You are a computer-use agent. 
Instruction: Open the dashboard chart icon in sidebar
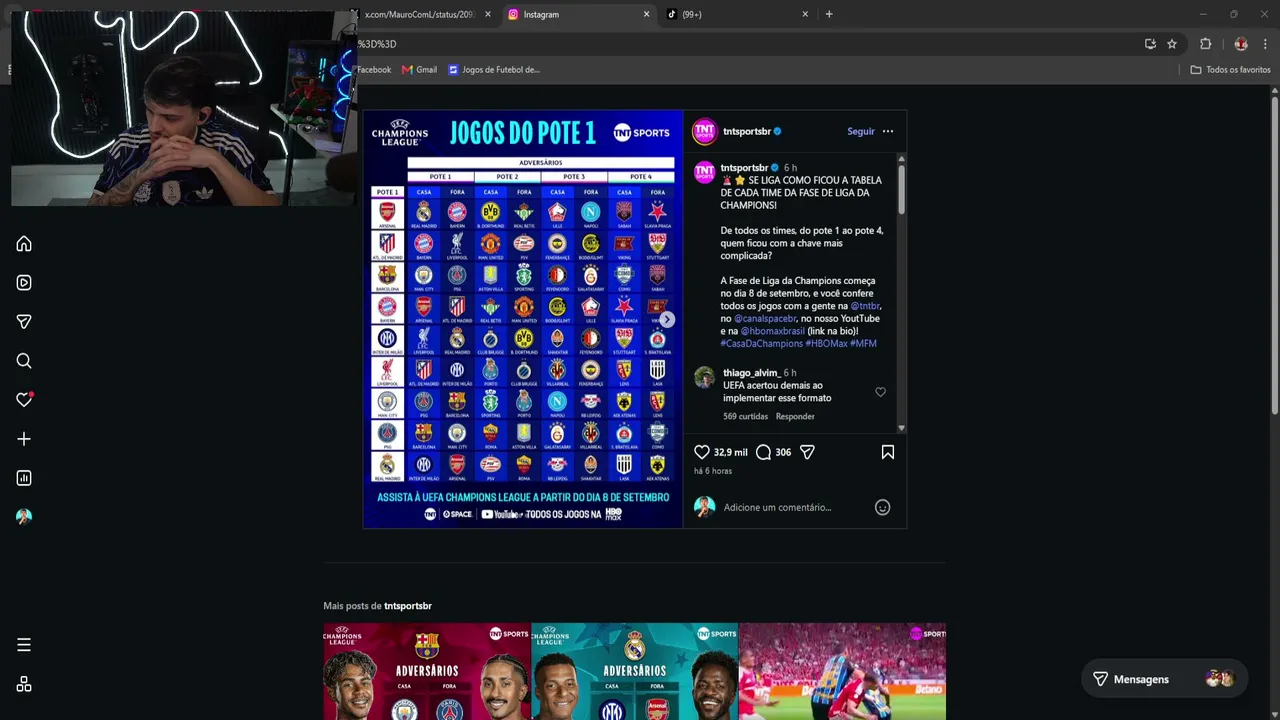click(24, 478)
